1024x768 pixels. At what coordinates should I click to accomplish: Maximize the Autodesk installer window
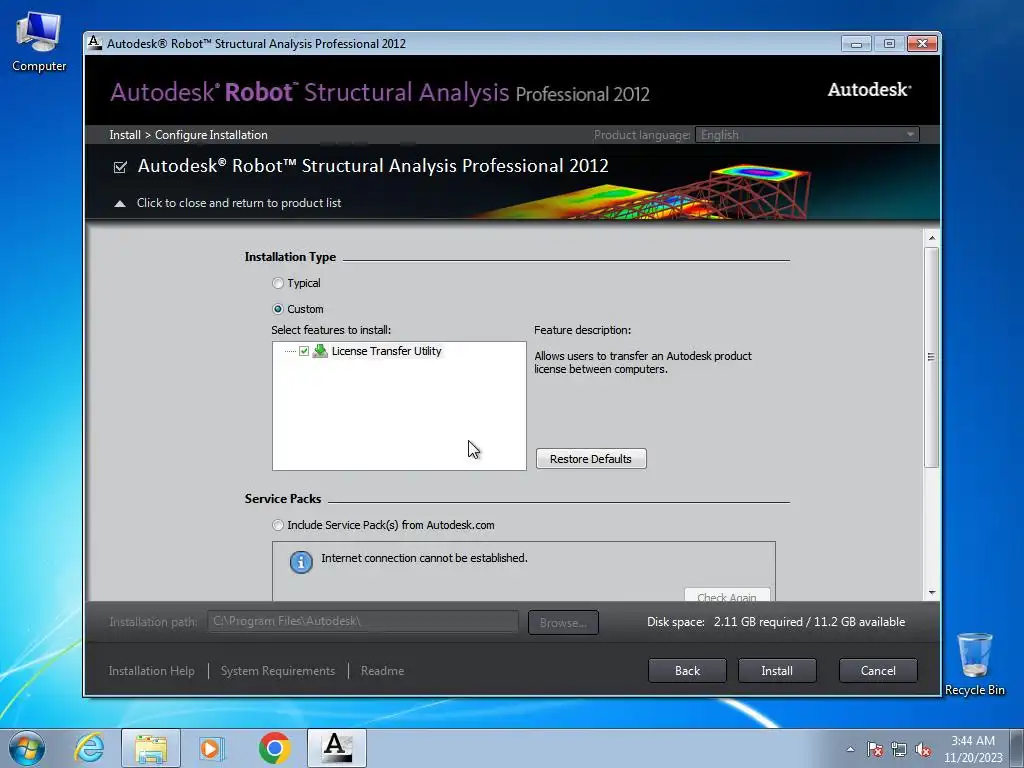click(889, 44)
